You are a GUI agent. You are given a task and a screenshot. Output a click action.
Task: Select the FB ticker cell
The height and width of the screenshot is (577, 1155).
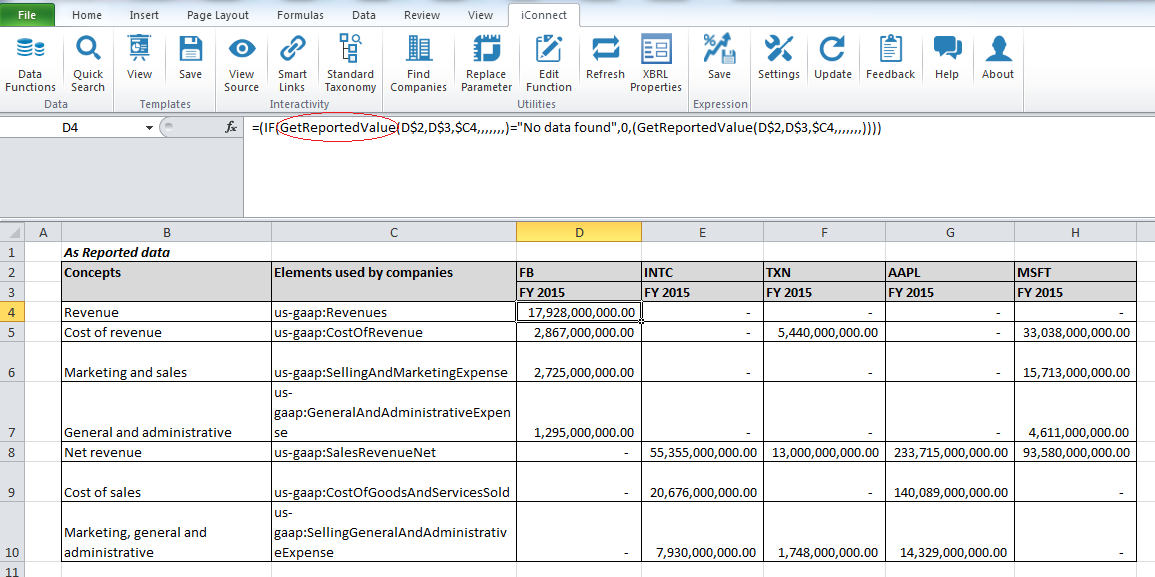coord(579,272)
